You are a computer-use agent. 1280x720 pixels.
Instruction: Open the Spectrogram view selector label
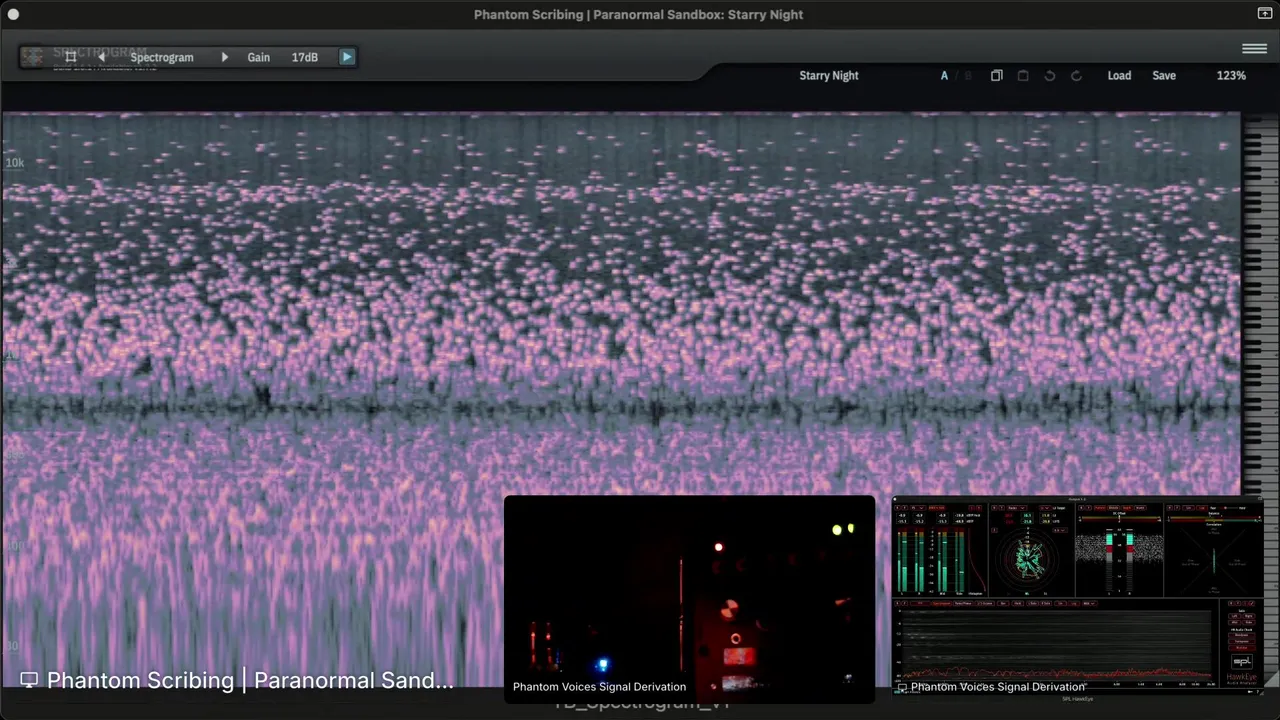[162, 57]
